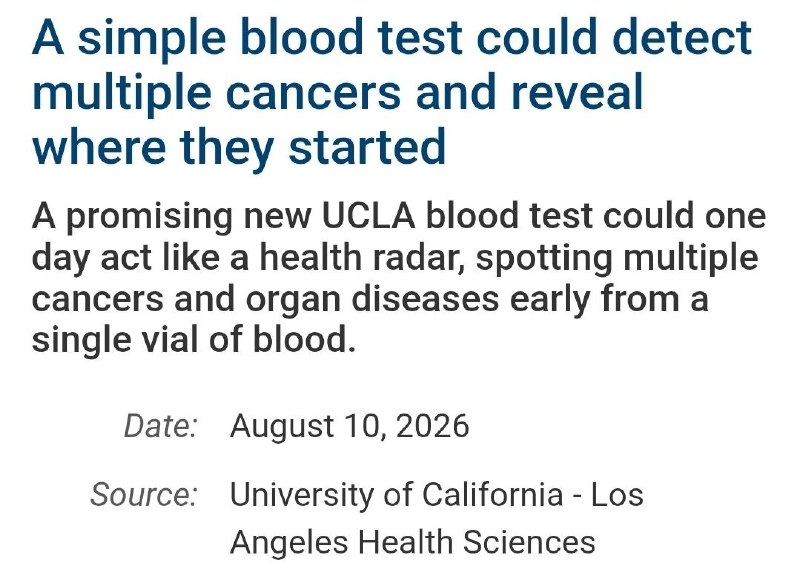800x569 pixels.
Task: Click the word "early" in the summary
Action: [550, 301]
